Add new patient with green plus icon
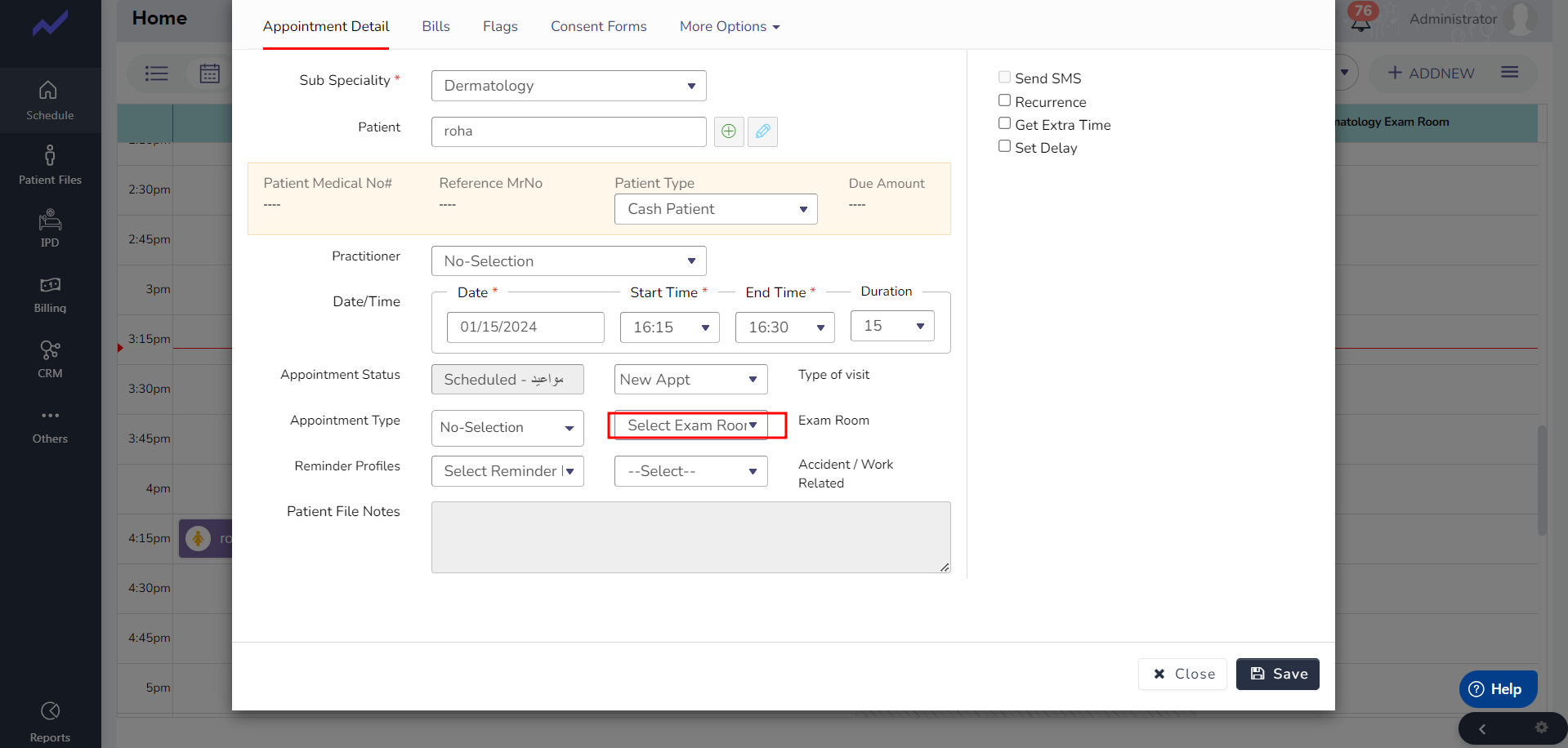Image resolution: width=1568 pixels, height=748 pixels. (729, 131)
